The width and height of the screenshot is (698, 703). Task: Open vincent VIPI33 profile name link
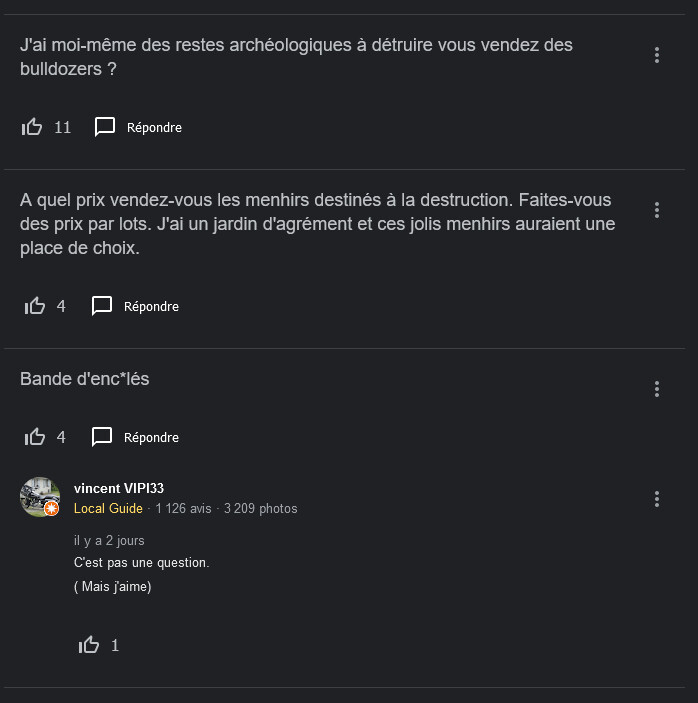[119, 488]
